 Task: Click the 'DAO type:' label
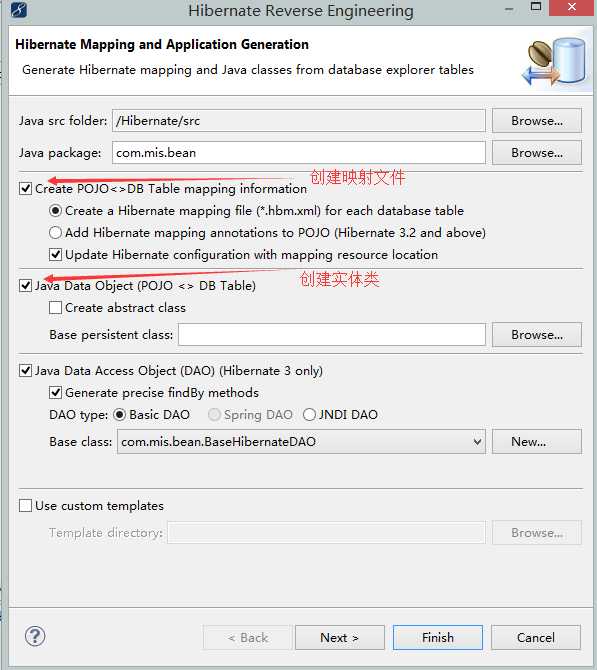click(79, 415)
